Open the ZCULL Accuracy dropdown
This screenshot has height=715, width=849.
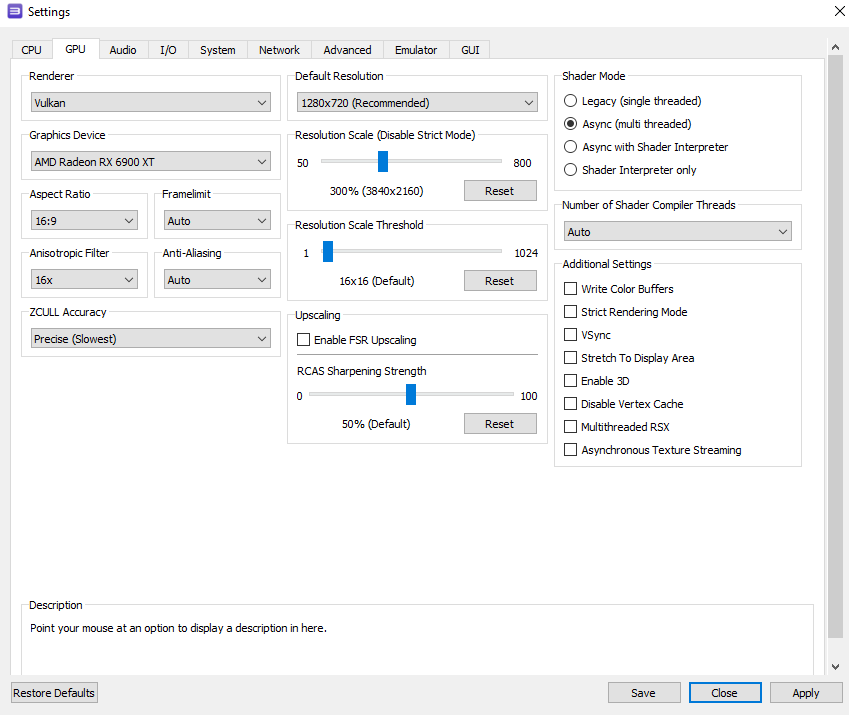point(151,338)
